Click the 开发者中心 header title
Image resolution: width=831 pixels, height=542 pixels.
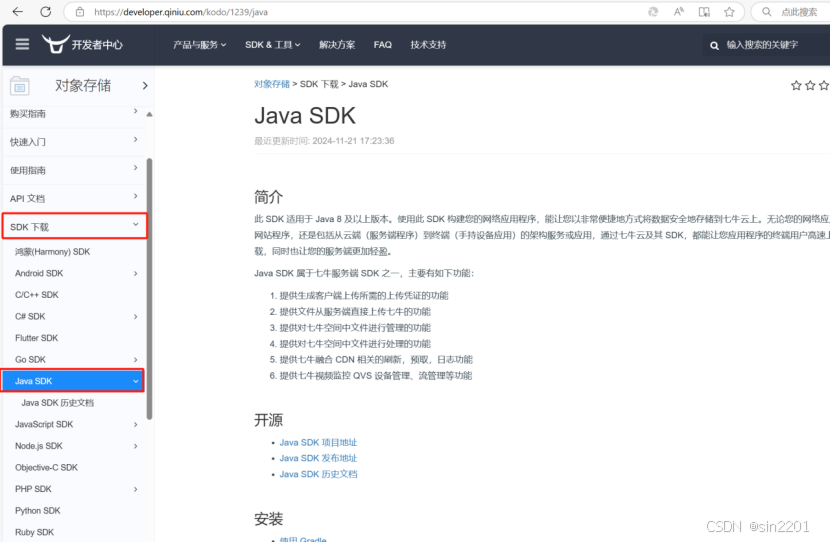coord(97,45)
